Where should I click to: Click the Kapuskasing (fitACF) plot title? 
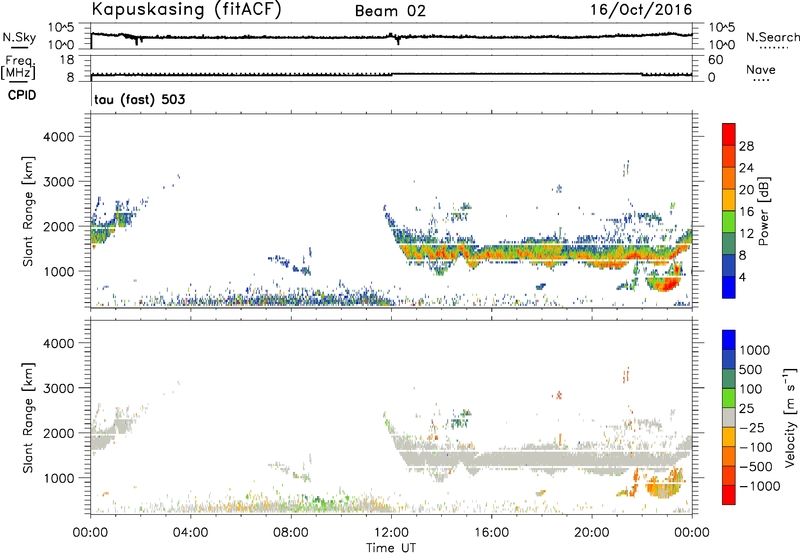(186, 9)
